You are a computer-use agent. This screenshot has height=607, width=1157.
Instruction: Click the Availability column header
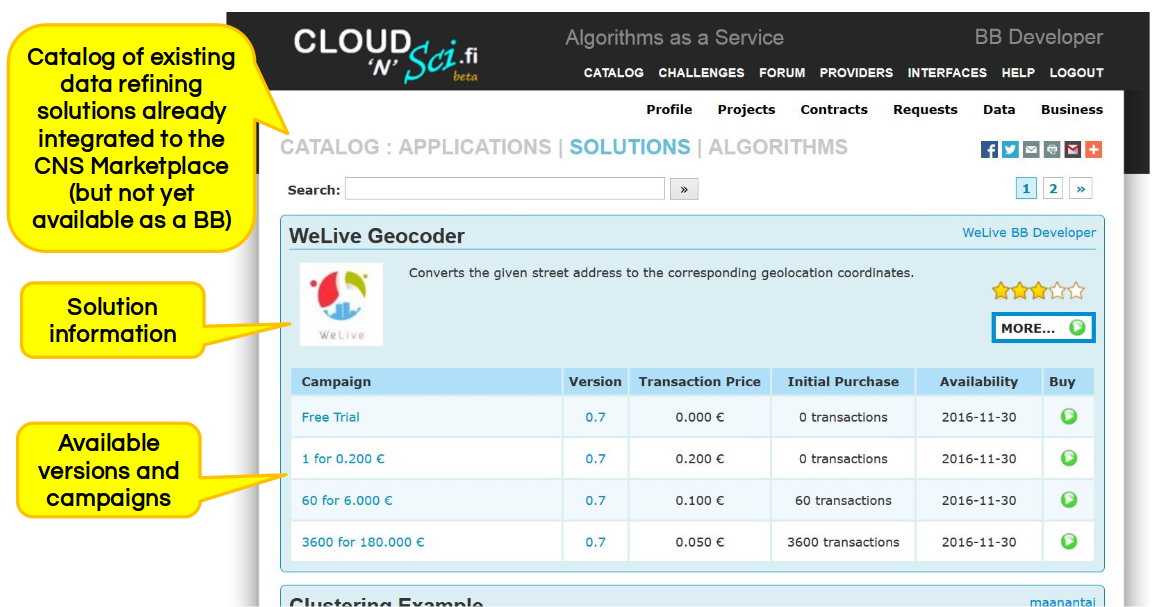pyautogui.click(x=978, y=382)
